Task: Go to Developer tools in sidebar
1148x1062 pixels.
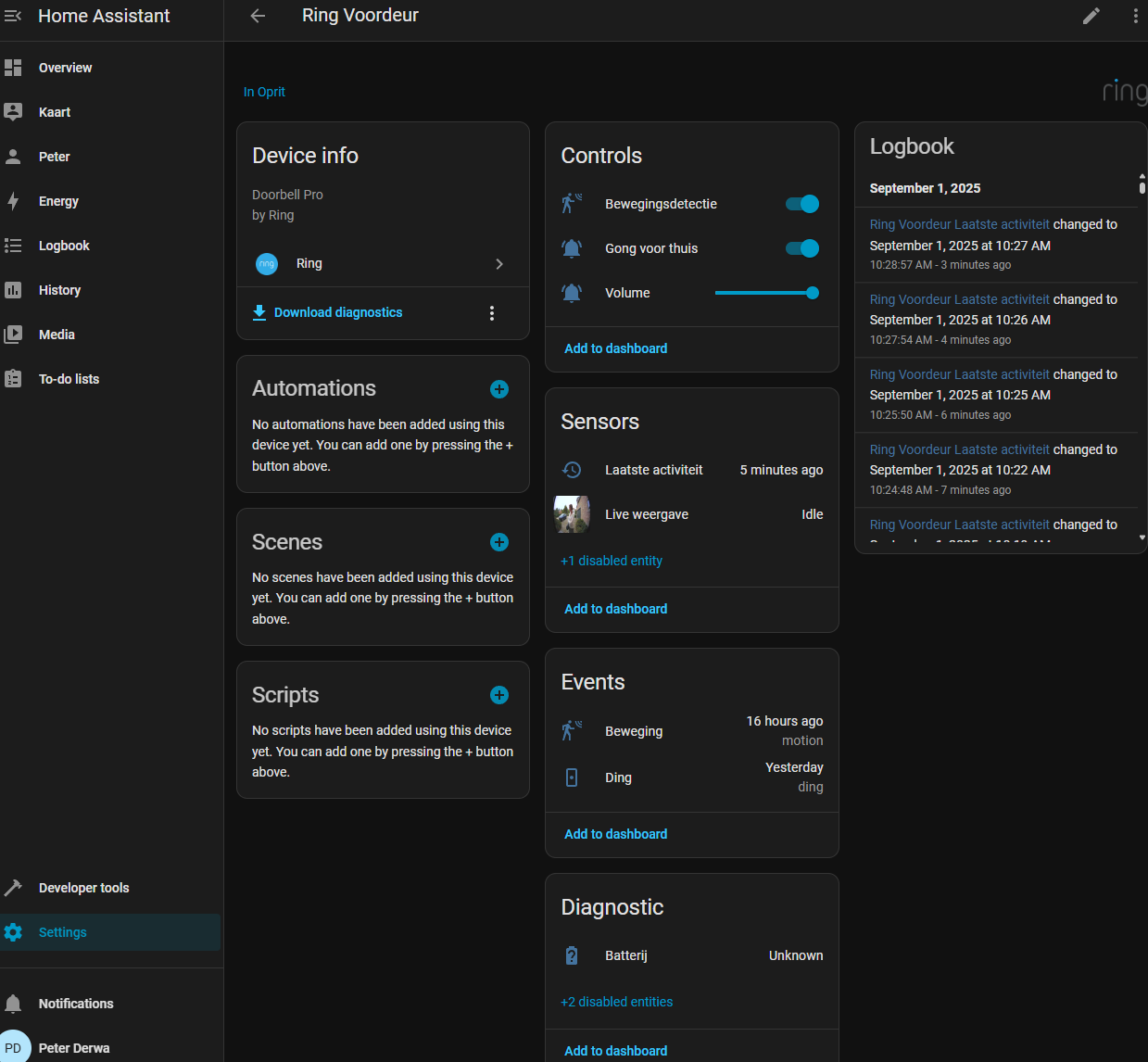Action: (83, 888)
